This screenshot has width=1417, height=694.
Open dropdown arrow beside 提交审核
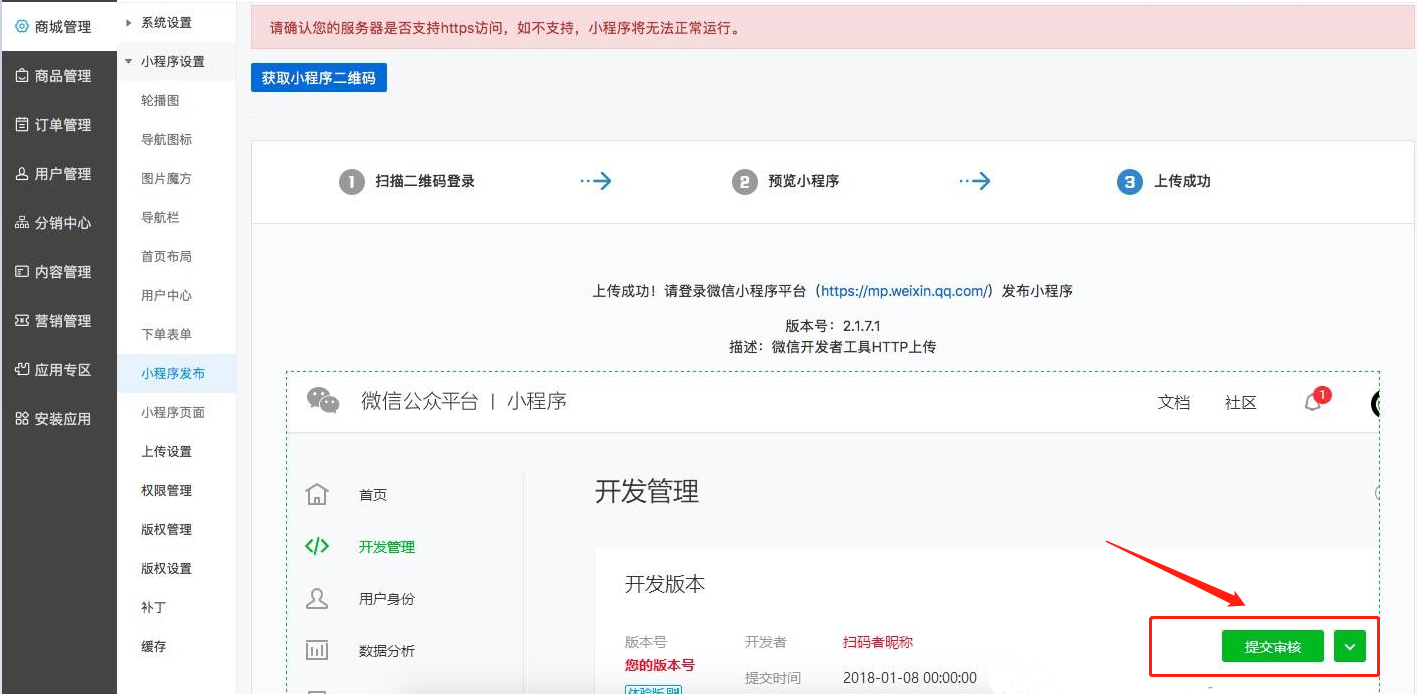1349,646
